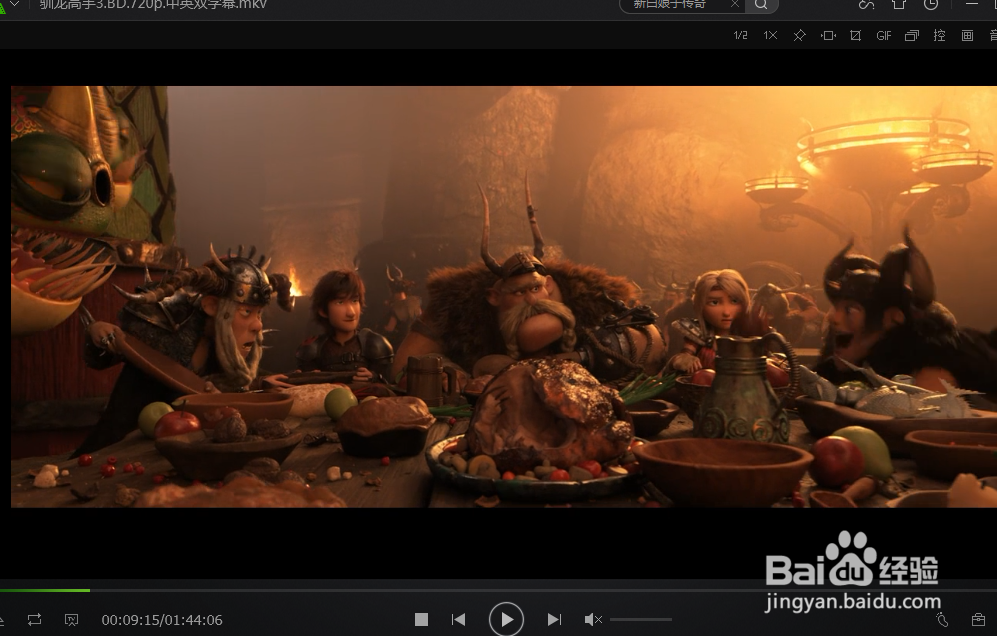997x636 pixels.
Task: Open the 画 picture settings
Action: click(968, 36)
